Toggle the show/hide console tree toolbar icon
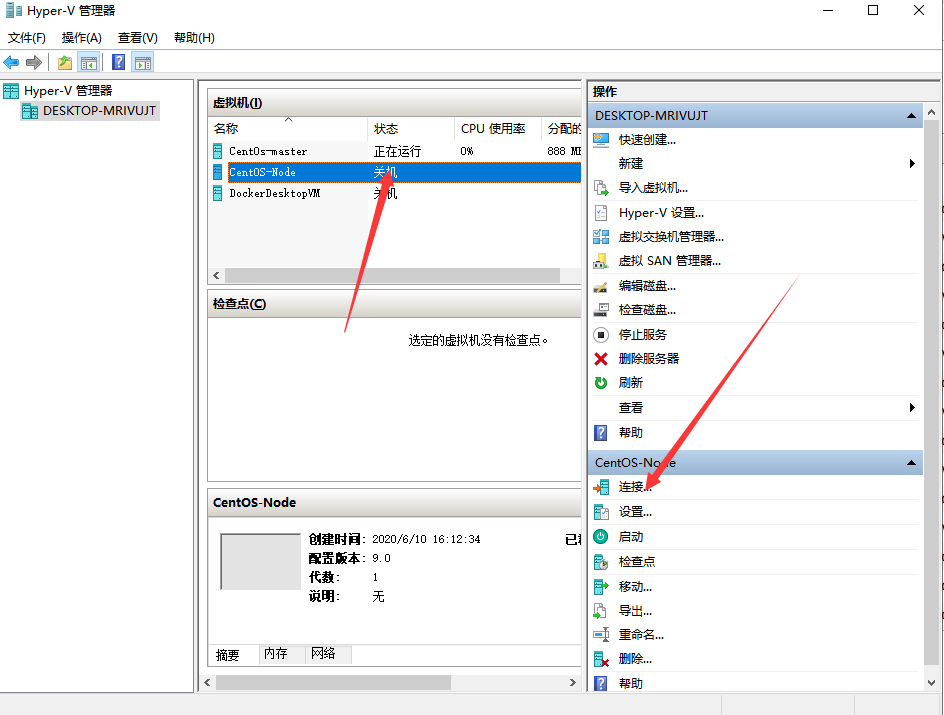 [x=88, y=62]
